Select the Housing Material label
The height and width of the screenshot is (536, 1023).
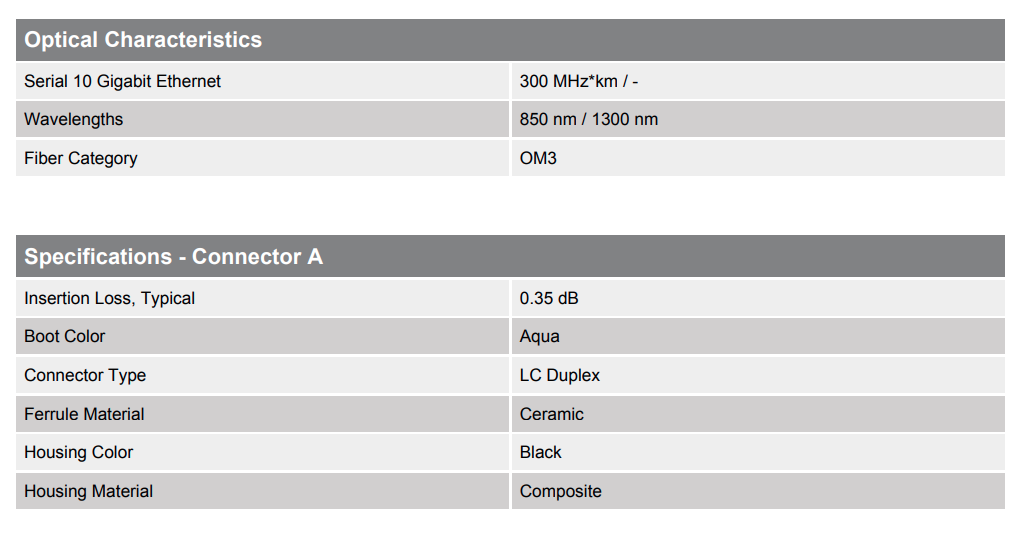click(89, 491)
